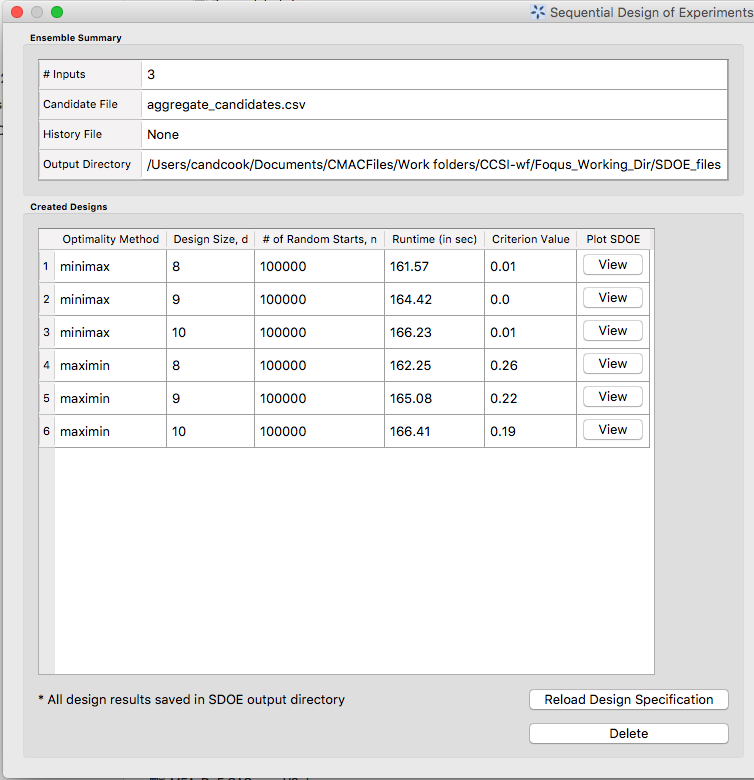The height and width of the screenshot is (780, 754).
Task: Sort by the Design Size, d column header
Action: [x=210, y=239]
